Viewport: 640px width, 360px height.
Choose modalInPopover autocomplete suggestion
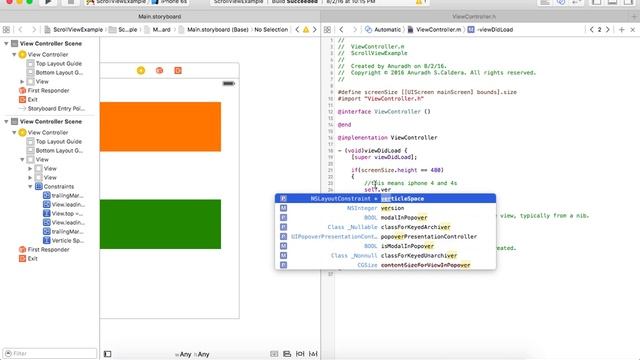pyautogui.click(x=386, y=218)
